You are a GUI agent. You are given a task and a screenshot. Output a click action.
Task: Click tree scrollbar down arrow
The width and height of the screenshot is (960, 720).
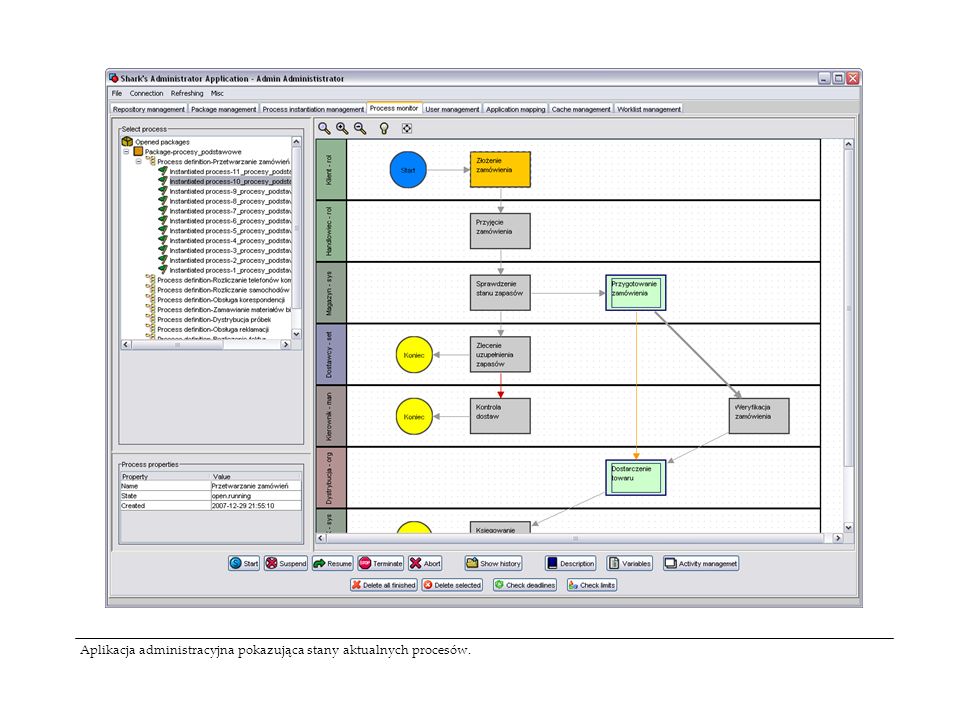pyautogui.click(x=296, y=334)
